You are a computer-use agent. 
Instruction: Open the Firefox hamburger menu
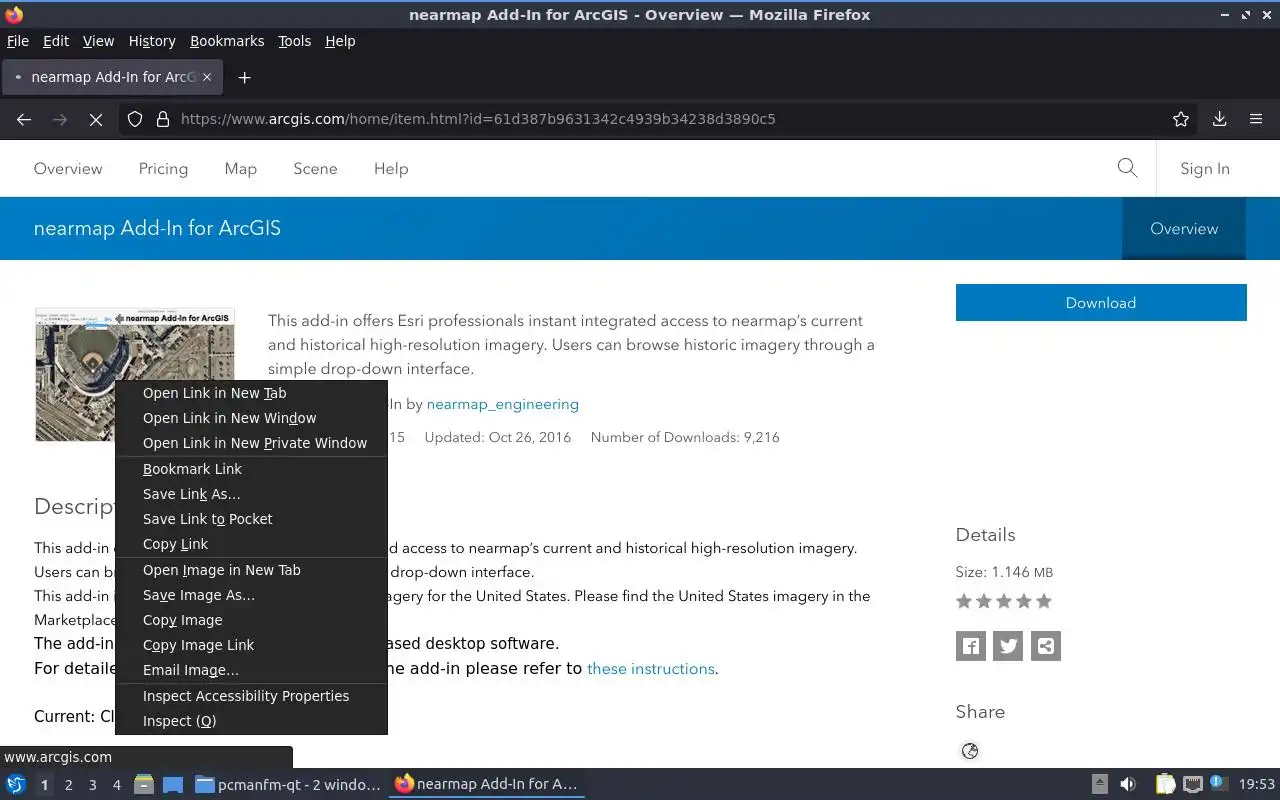1256,119
